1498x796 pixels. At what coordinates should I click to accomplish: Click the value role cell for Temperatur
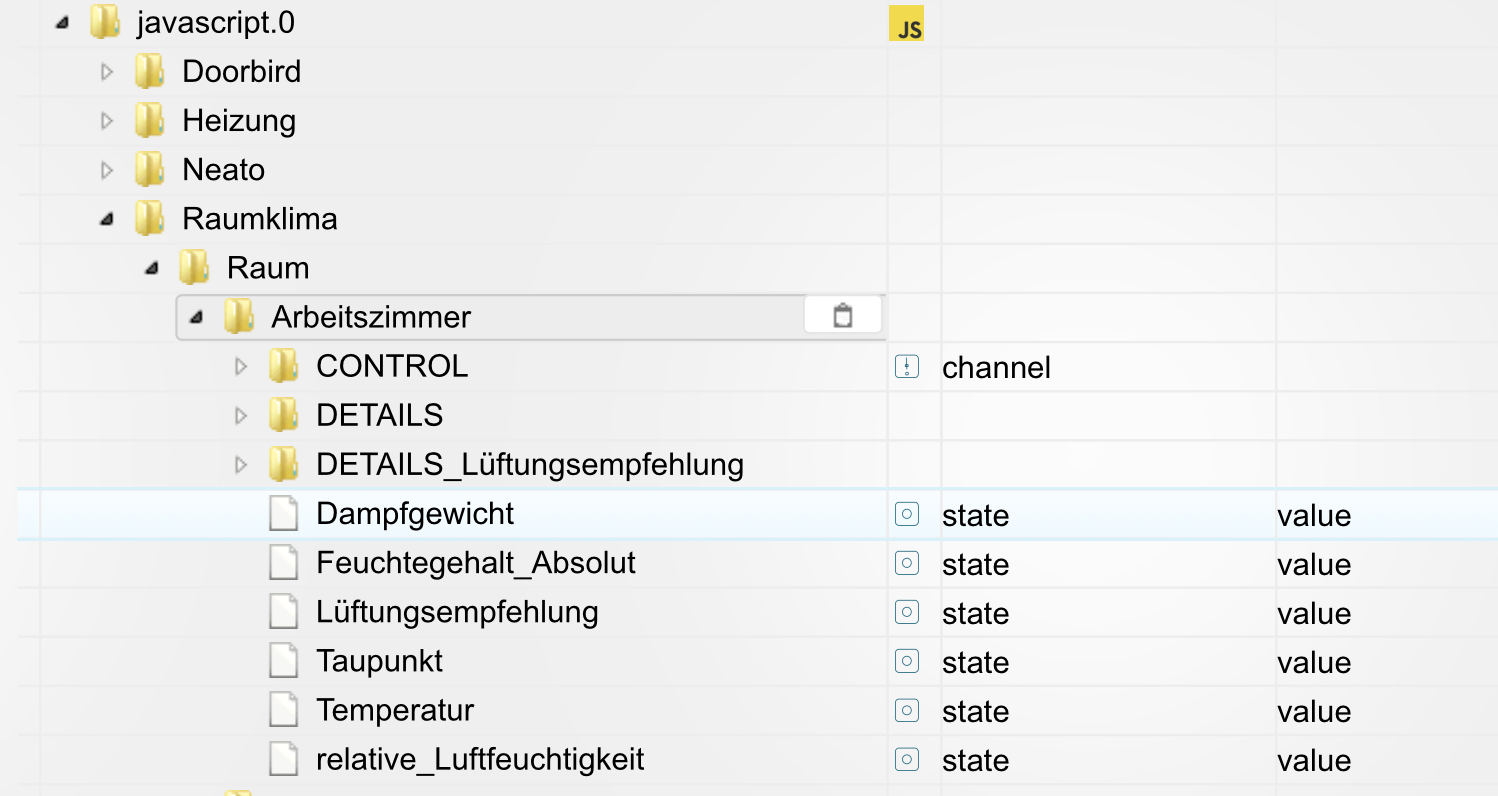[x=1313, y=711]
